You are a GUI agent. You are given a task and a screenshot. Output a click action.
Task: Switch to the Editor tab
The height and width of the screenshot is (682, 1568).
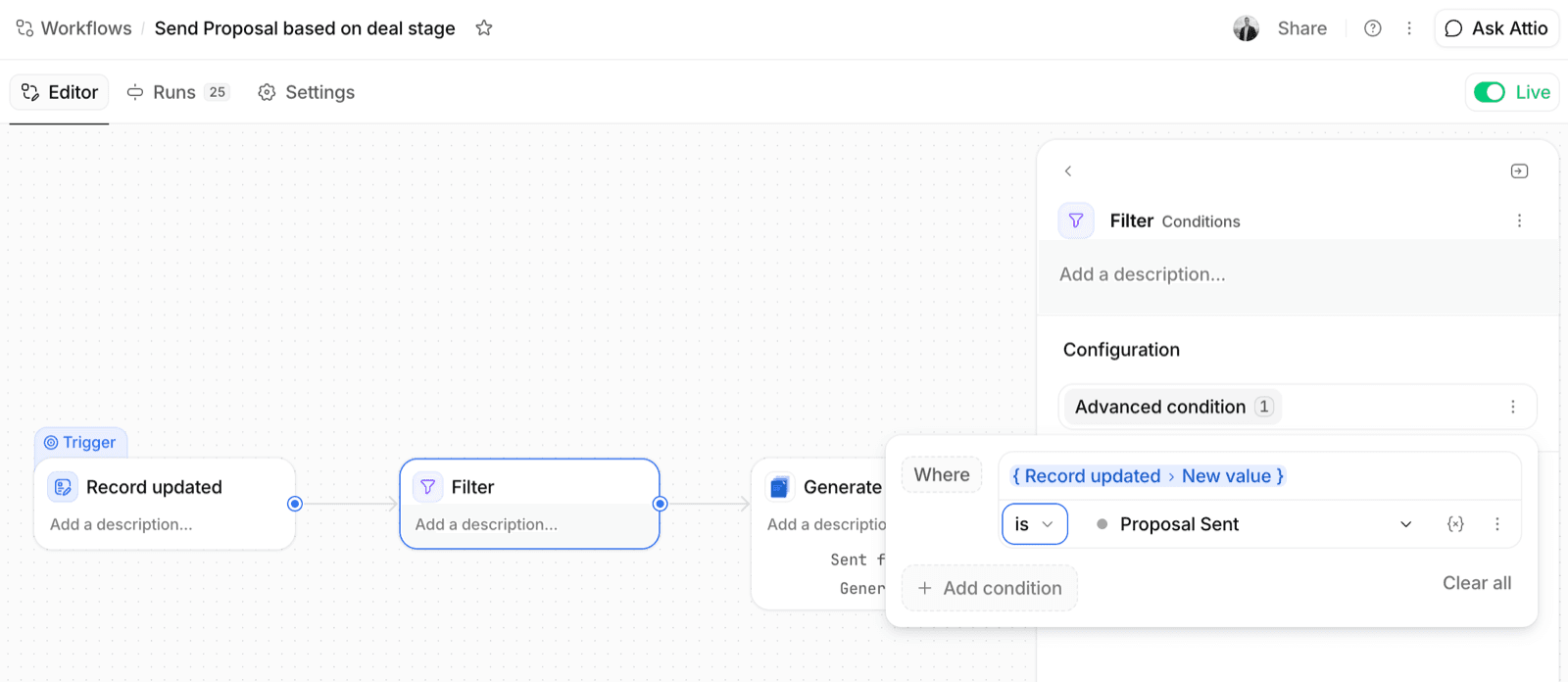click(x=59, y=92)
